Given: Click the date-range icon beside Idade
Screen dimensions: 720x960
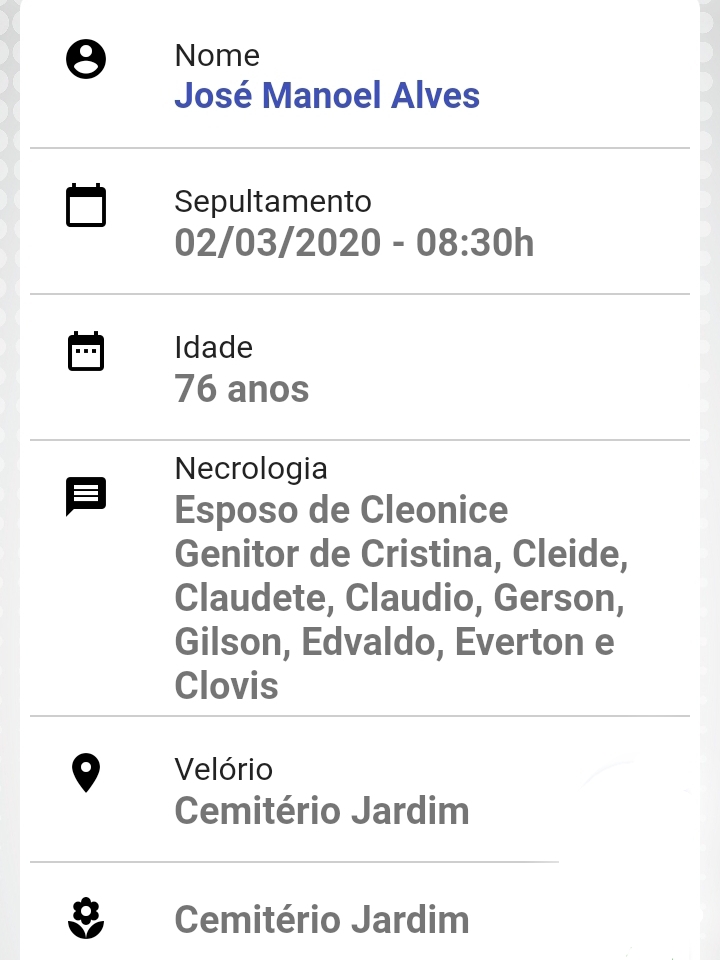Looking at the screenshot, I should 86,351.
